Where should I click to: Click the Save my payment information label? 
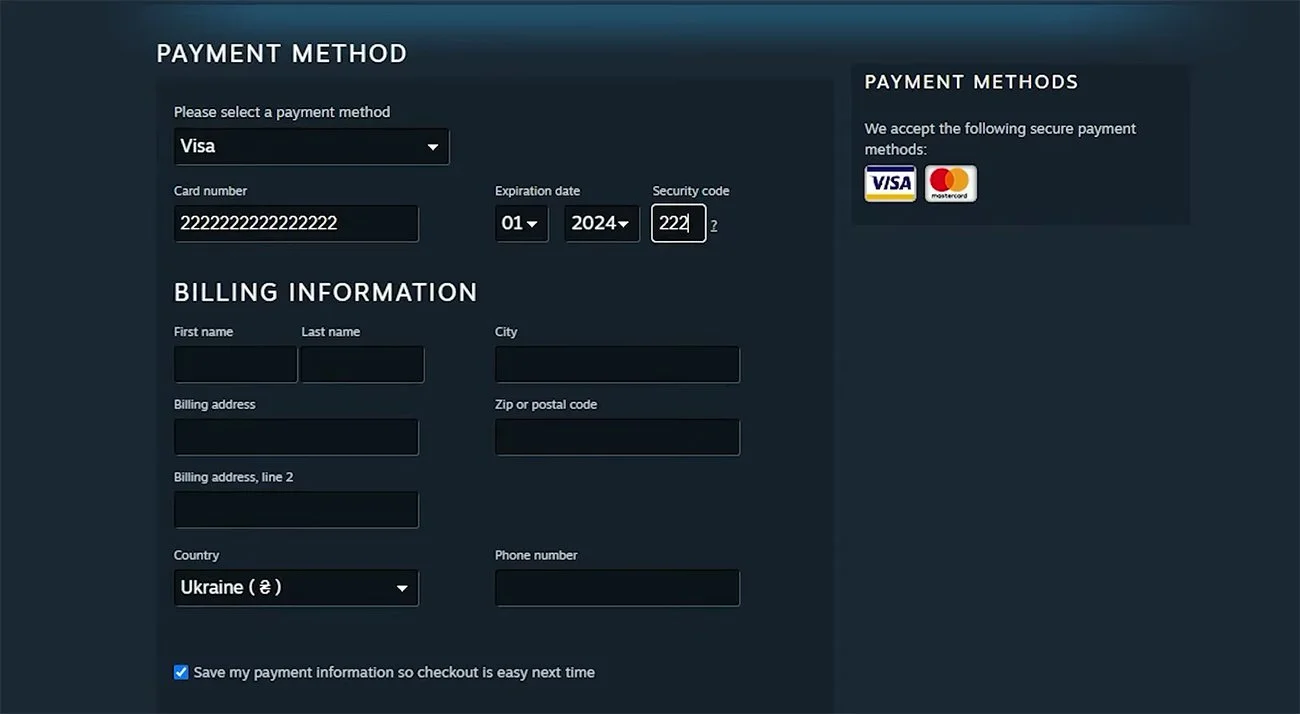[x=394, y=672]
